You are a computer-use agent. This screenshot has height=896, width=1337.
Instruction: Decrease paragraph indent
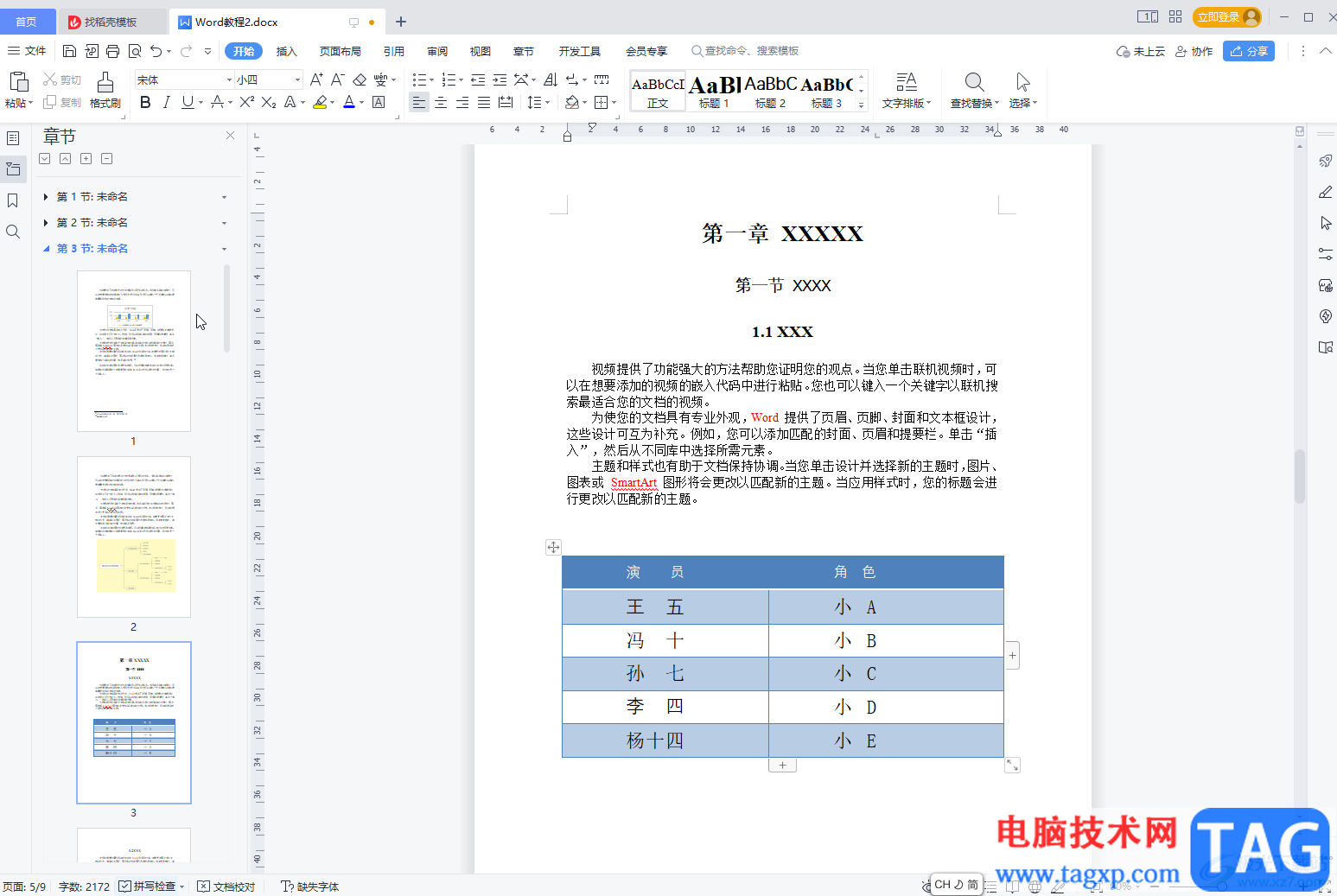click(478, 79)
